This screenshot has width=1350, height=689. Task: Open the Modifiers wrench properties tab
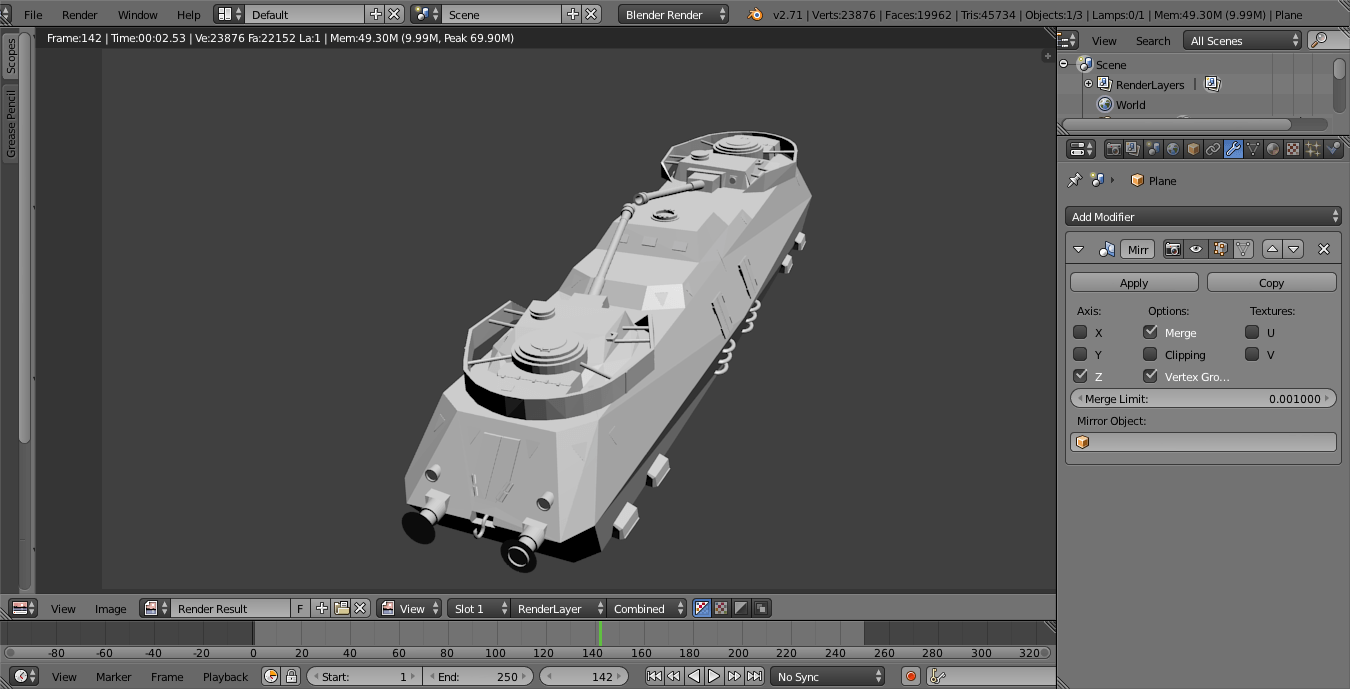point(1233,149)
